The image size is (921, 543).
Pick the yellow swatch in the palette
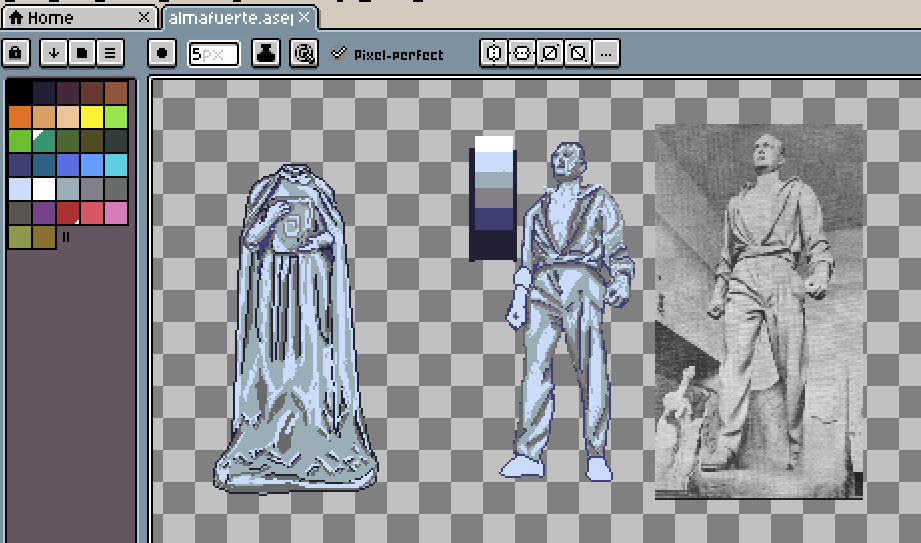pyautogui.click(x=92, y=116)
